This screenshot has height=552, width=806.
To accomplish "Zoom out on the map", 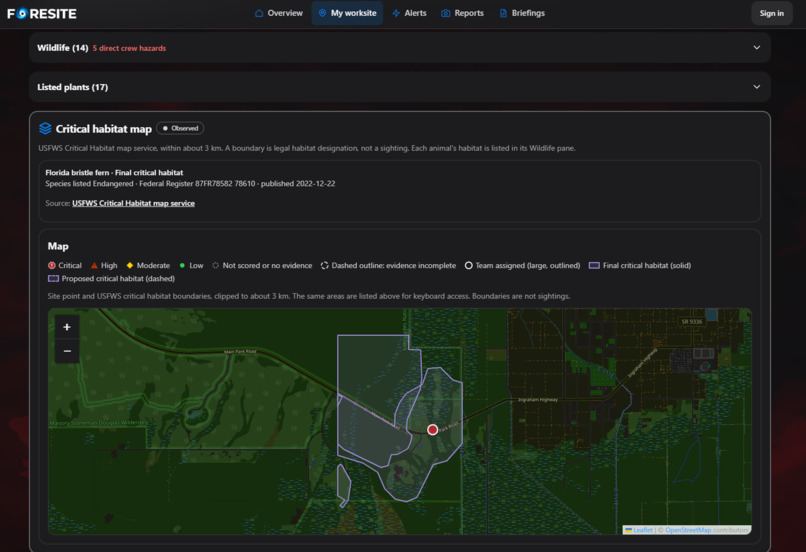I will click(x=67, y=351).
